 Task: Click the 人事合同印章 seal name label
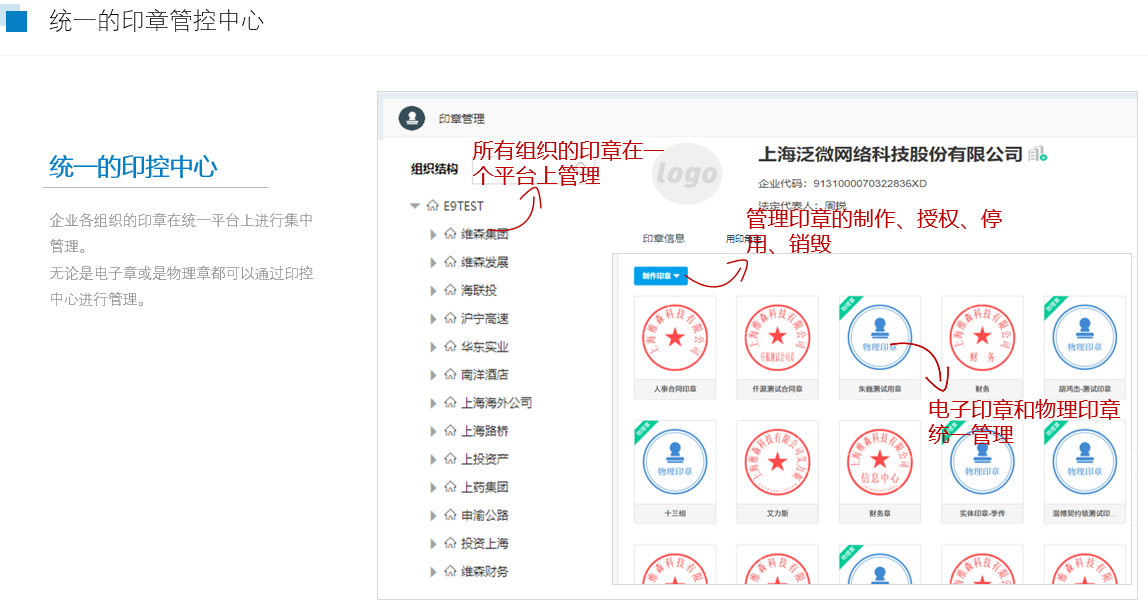675,389
